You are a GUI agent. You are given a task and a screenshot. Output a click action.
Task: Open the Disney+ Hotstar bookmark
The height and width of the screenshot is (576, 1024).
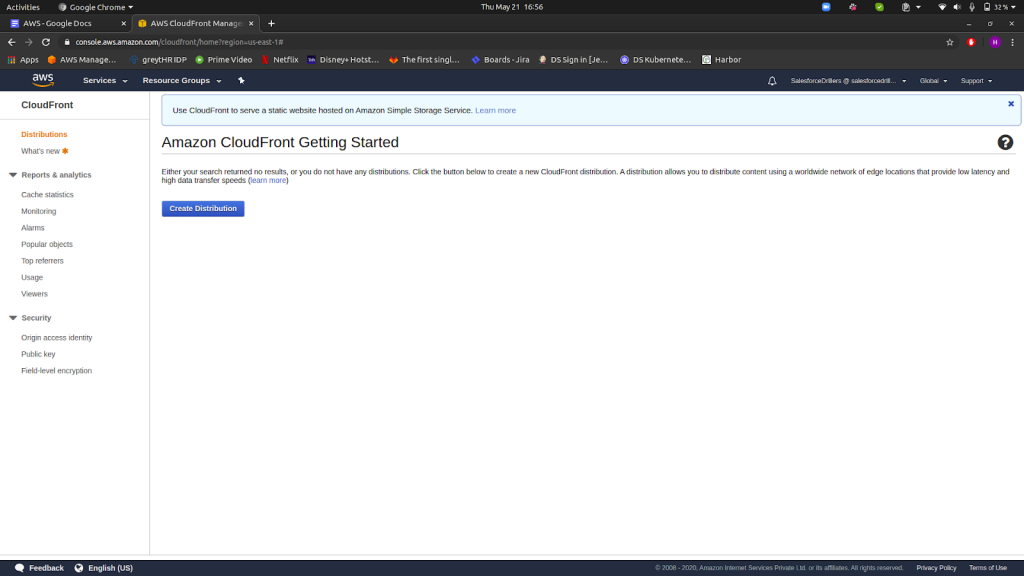click(343, 59)
